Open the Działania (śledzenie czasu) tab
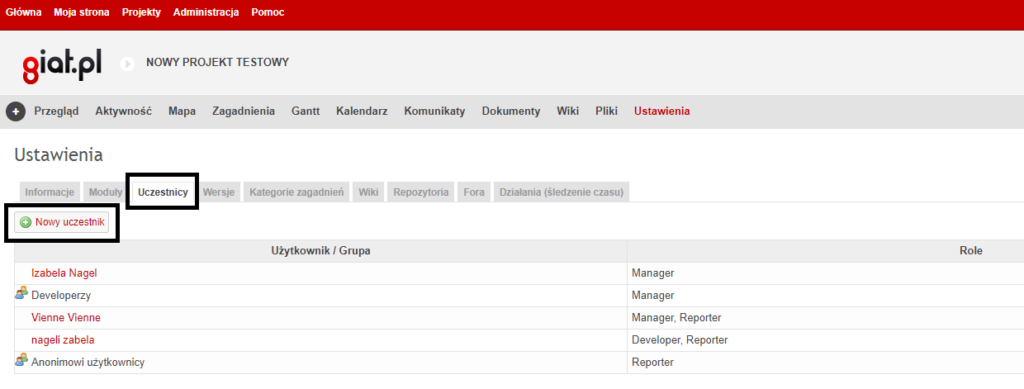Screen dimensions: 1024x389 pyautogui.click(x=562, y=193)
